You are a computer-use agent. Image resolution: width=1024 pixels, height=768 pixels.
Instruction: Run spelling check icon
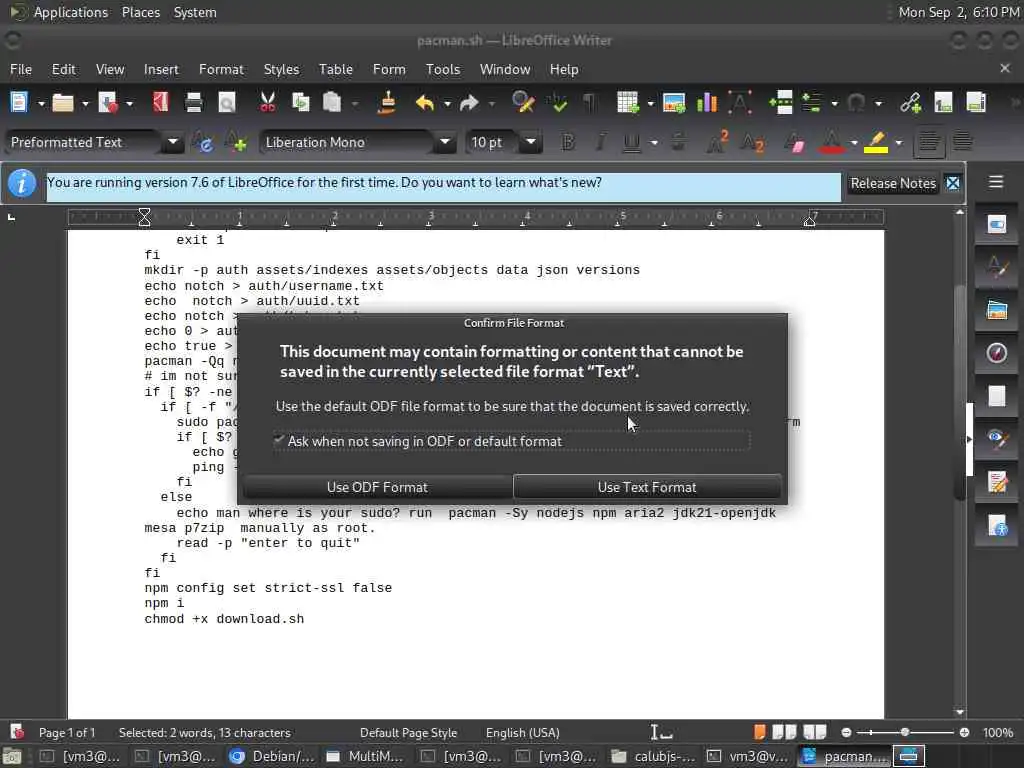(558, 103)
